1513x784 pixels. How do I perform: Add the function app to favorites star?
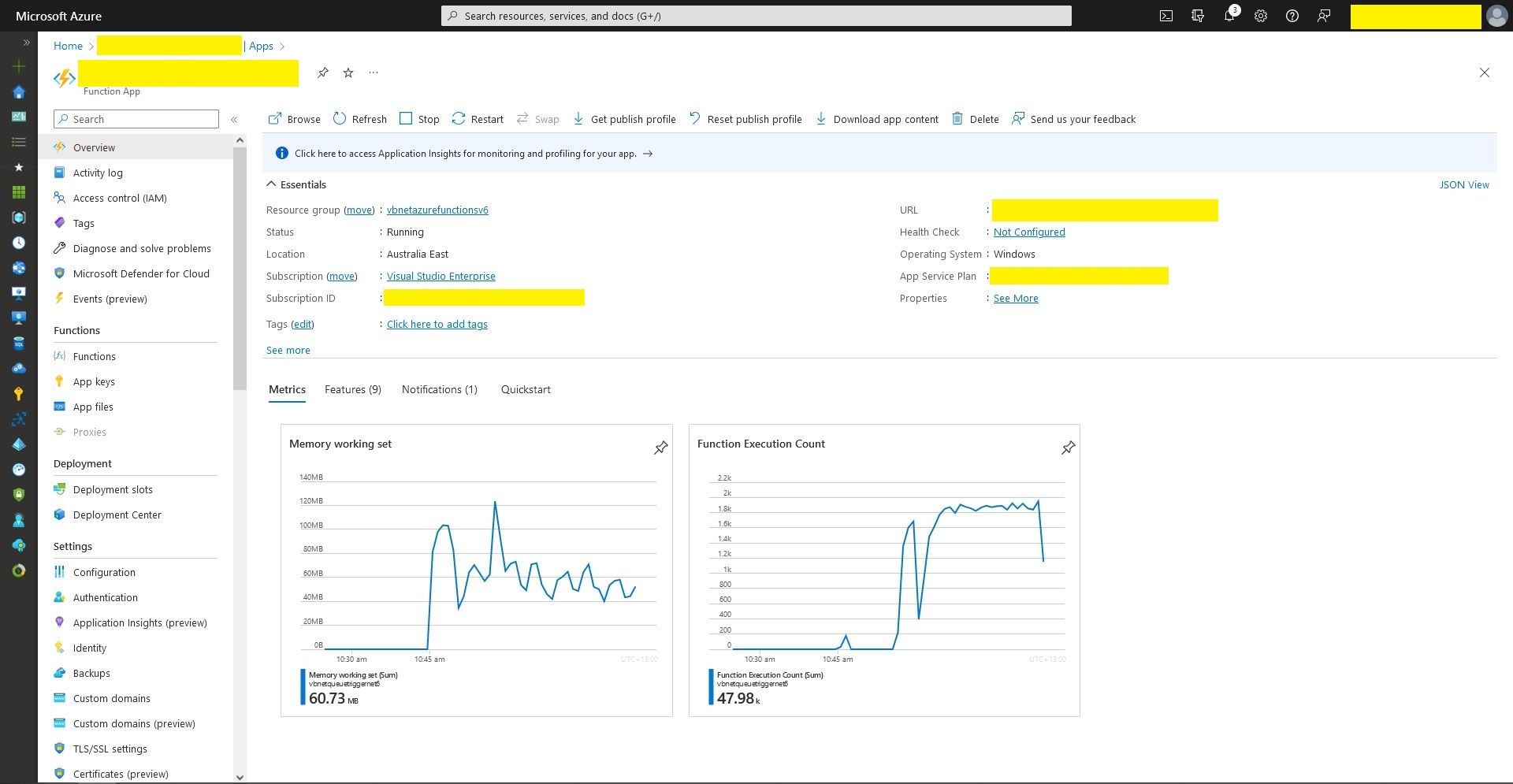[x=348, y=73]
